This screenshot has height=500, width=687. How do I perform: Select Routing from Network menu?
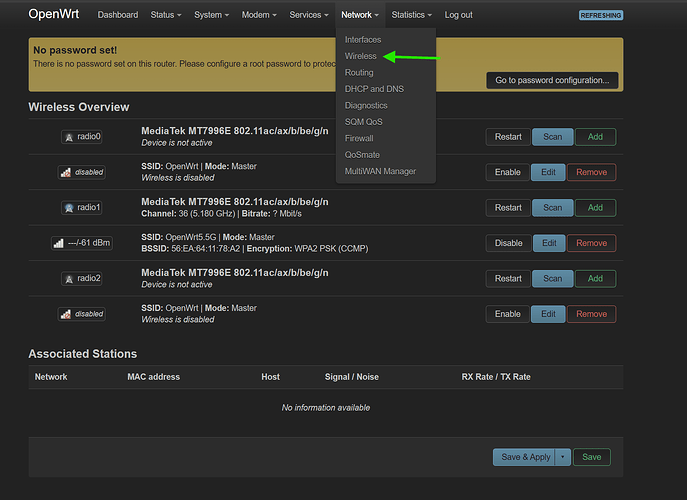(359, 73)
